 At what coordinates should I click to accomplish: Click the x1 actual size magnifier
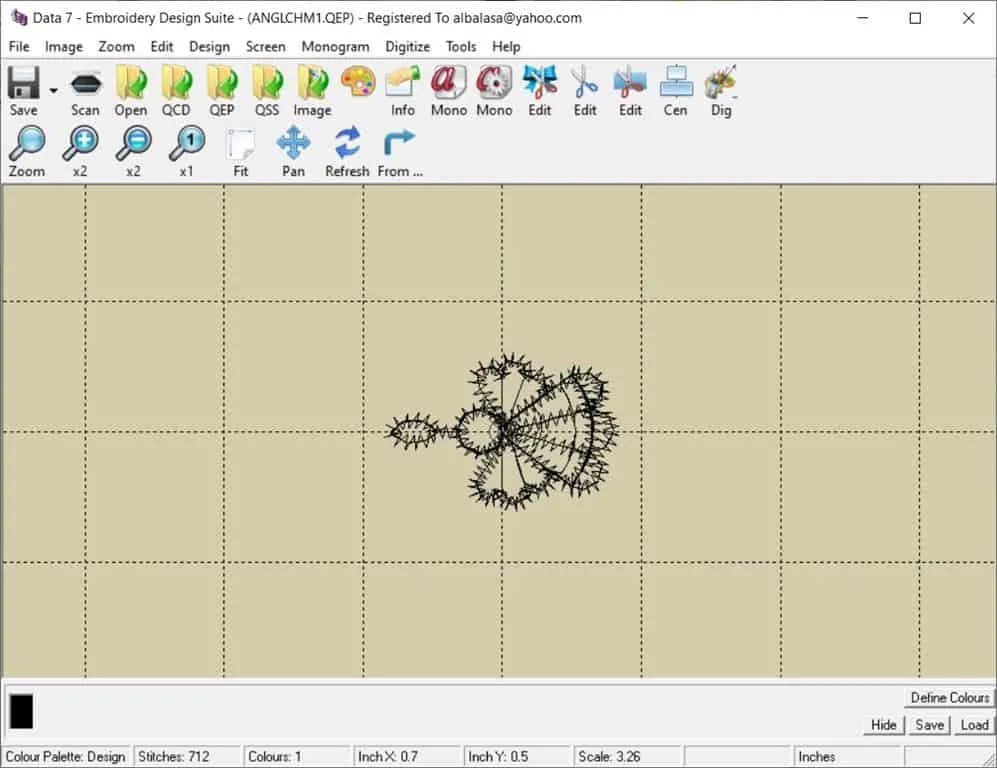187,143
